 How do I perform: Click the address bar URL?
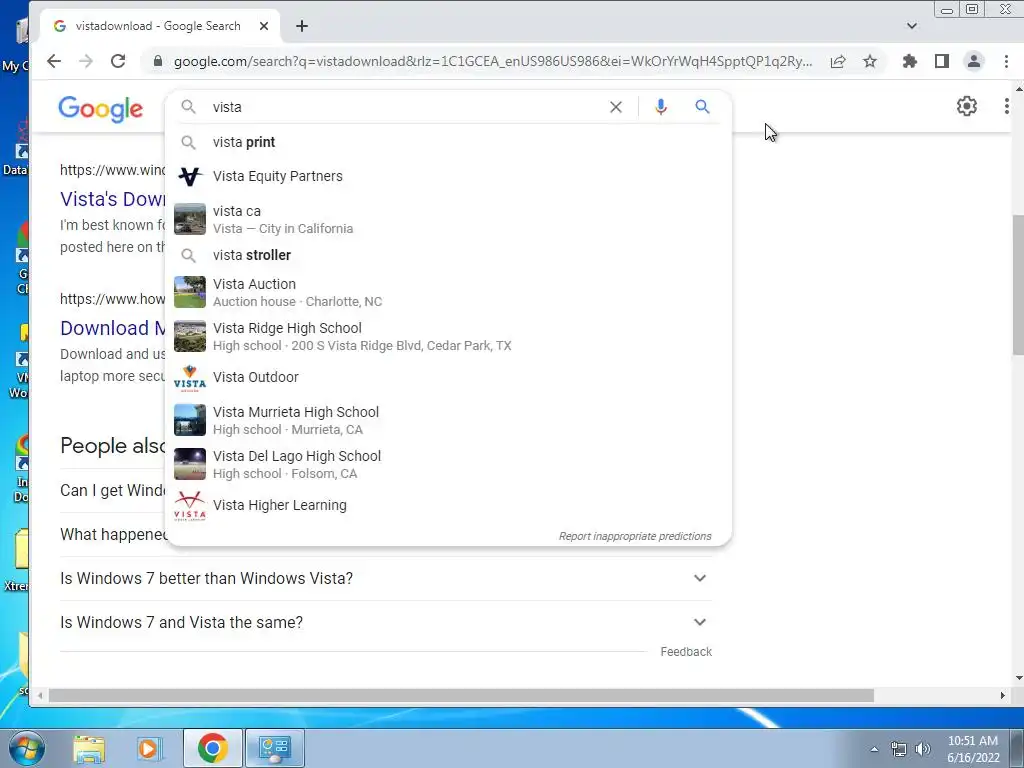[x=493, y=61]
